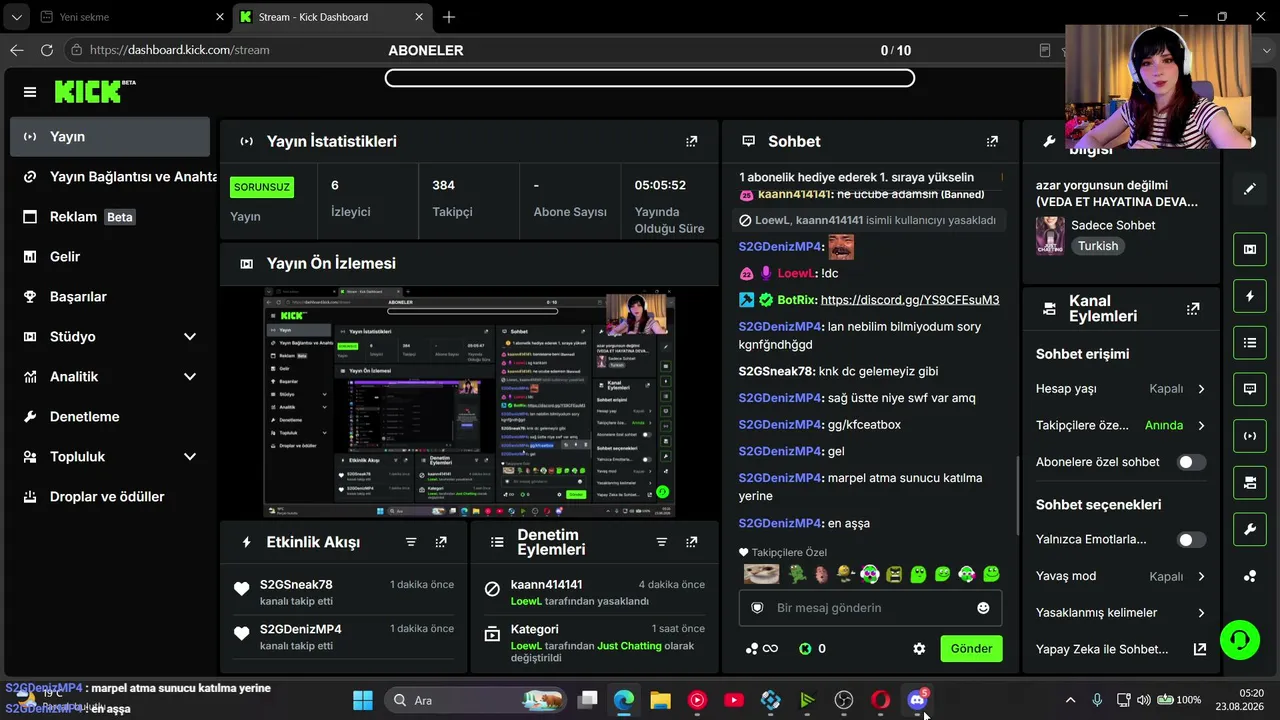Reload the dashboard page
The width and height of the screenshot is (1280, 720).
tap(46, 50)
